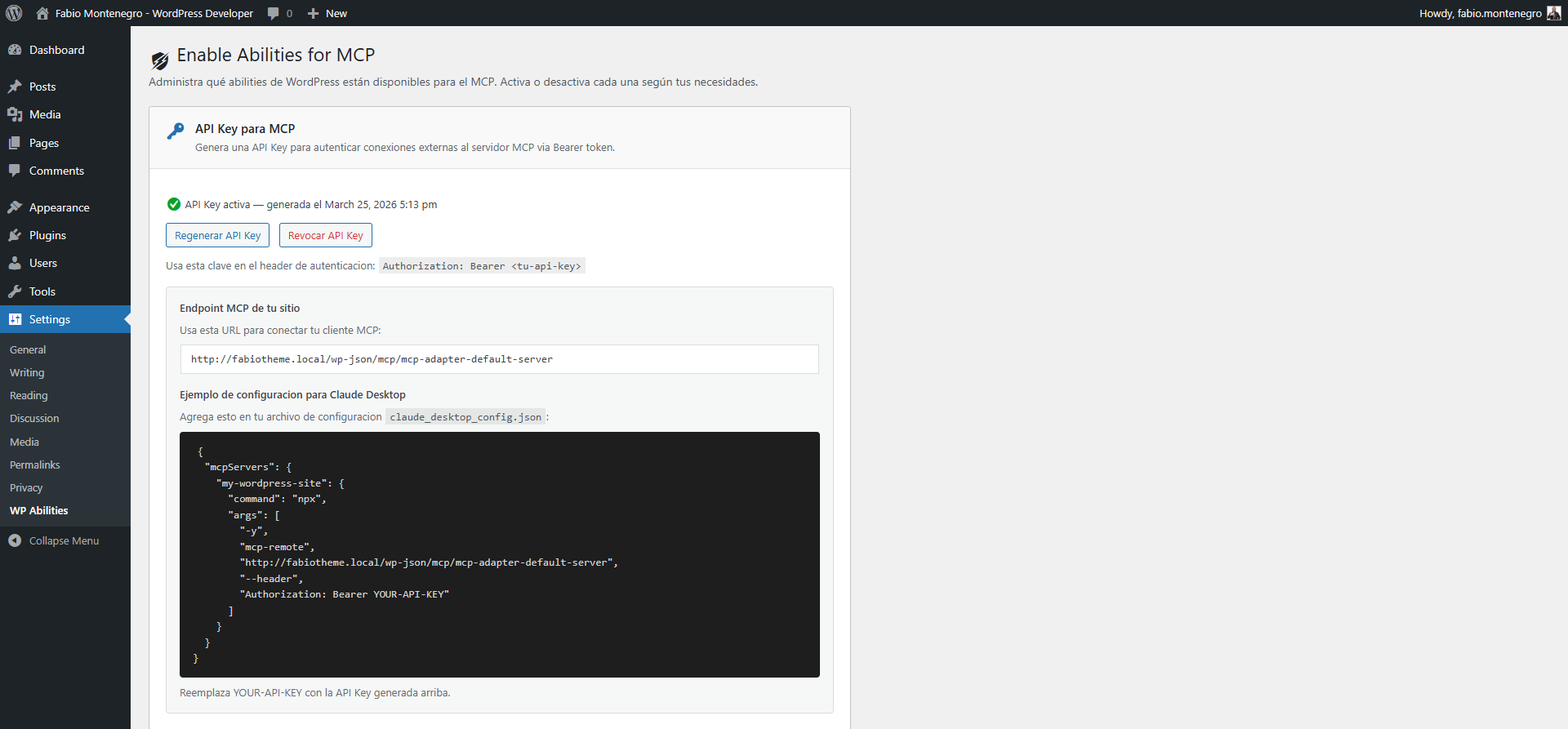Click the plus icon next to New
This screenshot has width=1568, height=729.
313,13
